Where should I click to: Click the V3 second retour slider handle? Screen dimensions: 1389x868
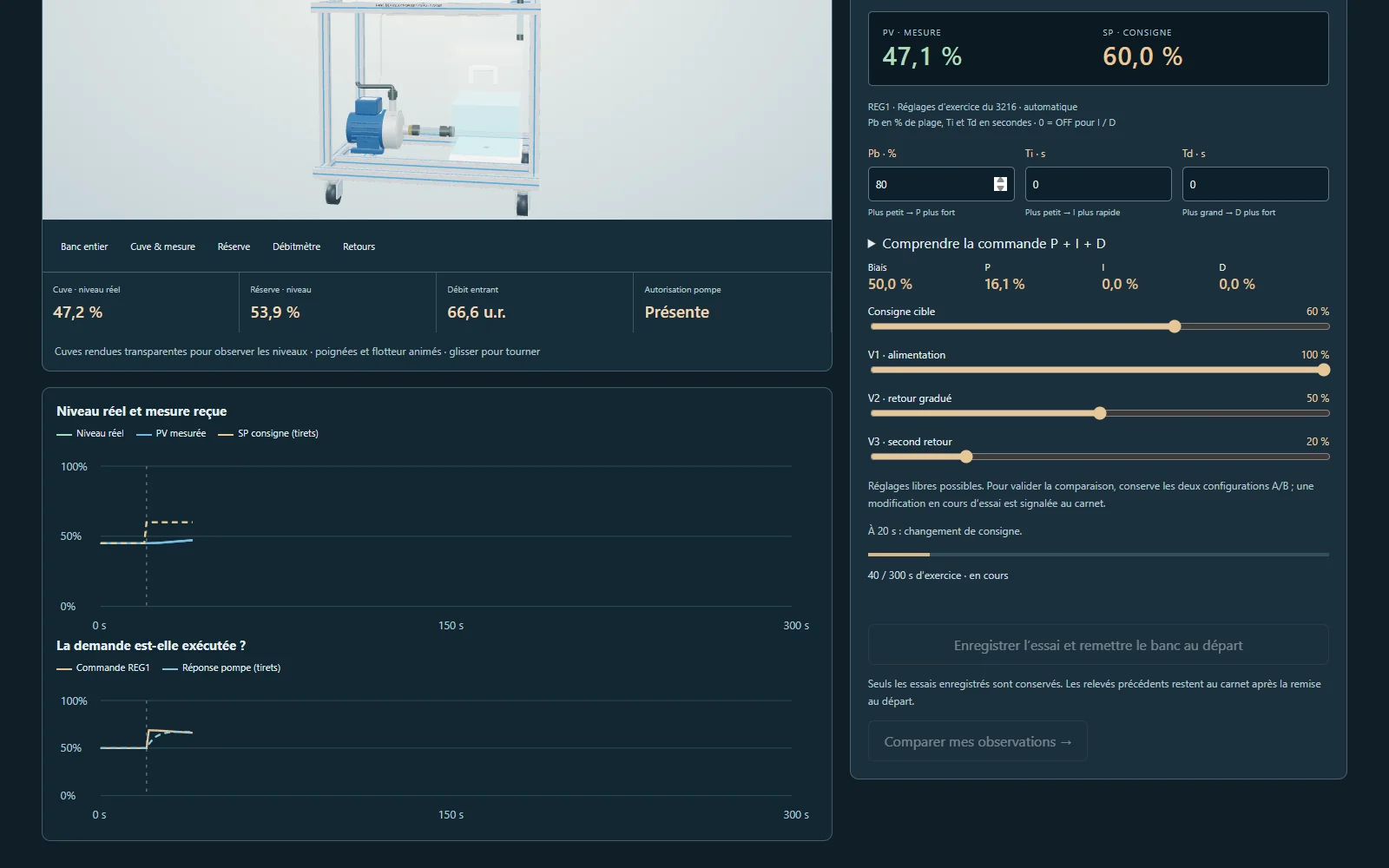(966, 457)
